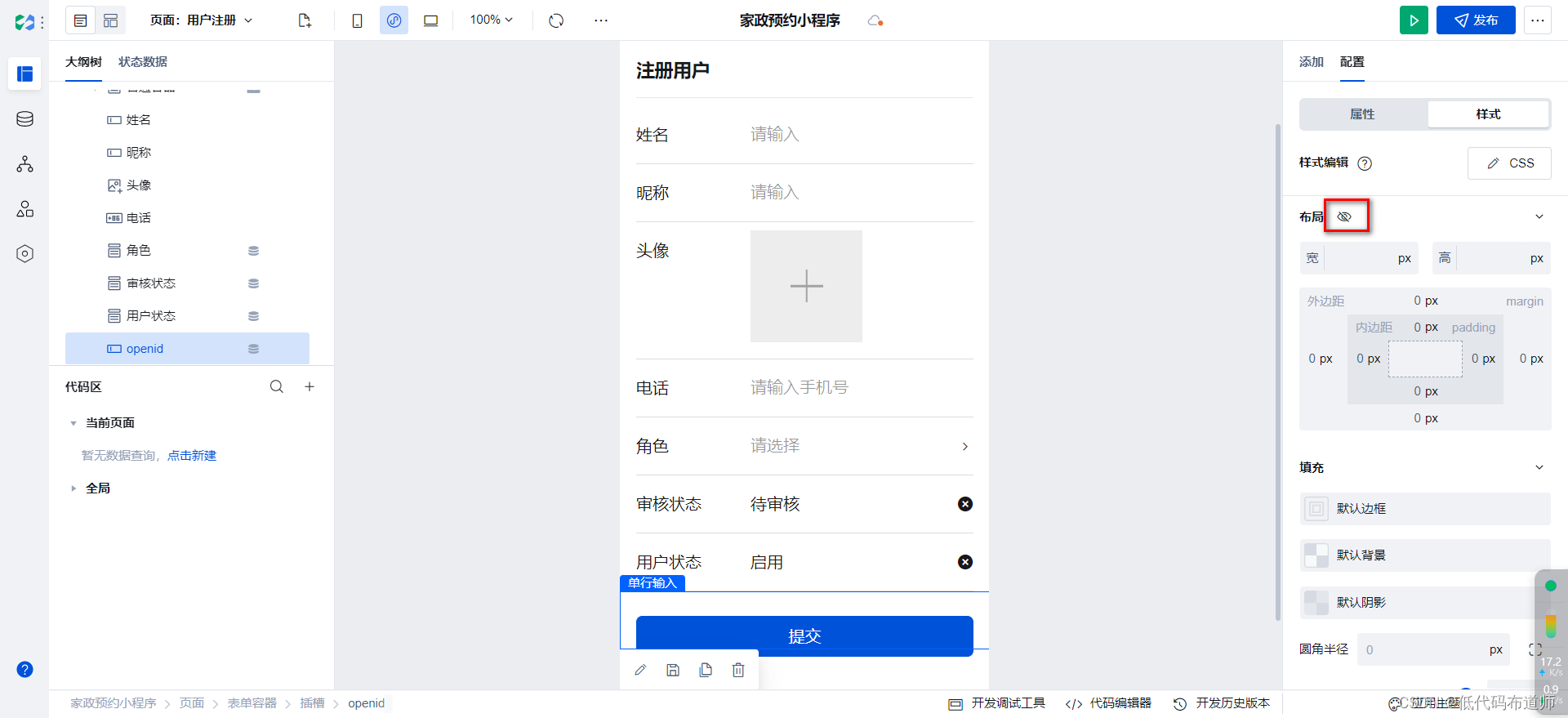Click the 圆角半径 input field
The width and height of the screenshot is (1568, 718).
1433,649
